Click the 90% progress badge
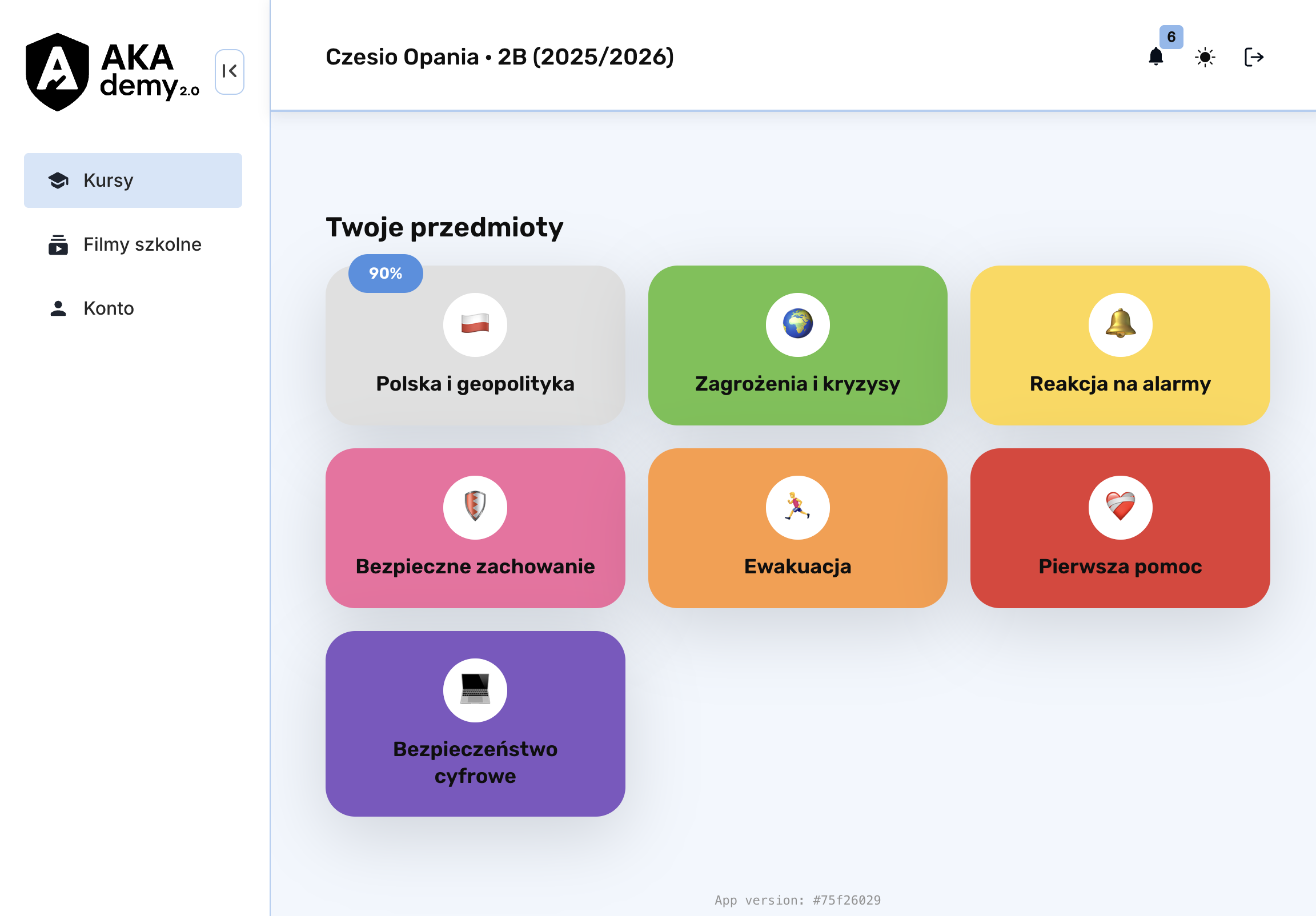This screenshot has width=1316, height=916. [385, 274]
